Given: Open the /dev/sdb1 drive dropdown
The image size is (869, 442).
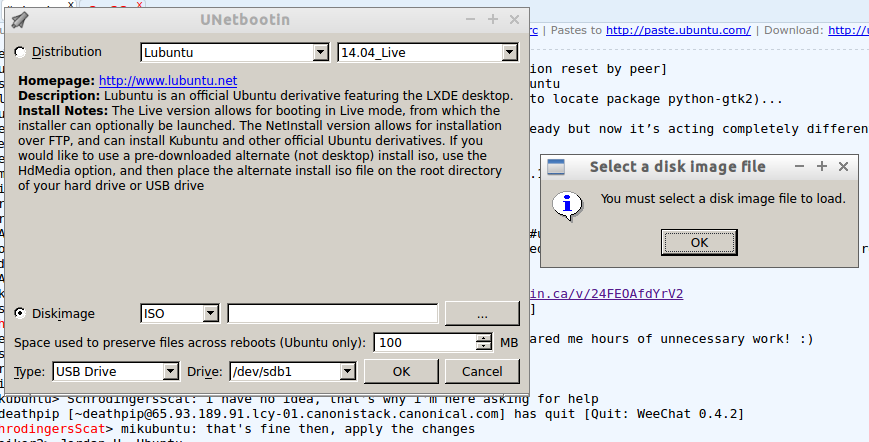Looking at the screenshot, I should point(293,372).
